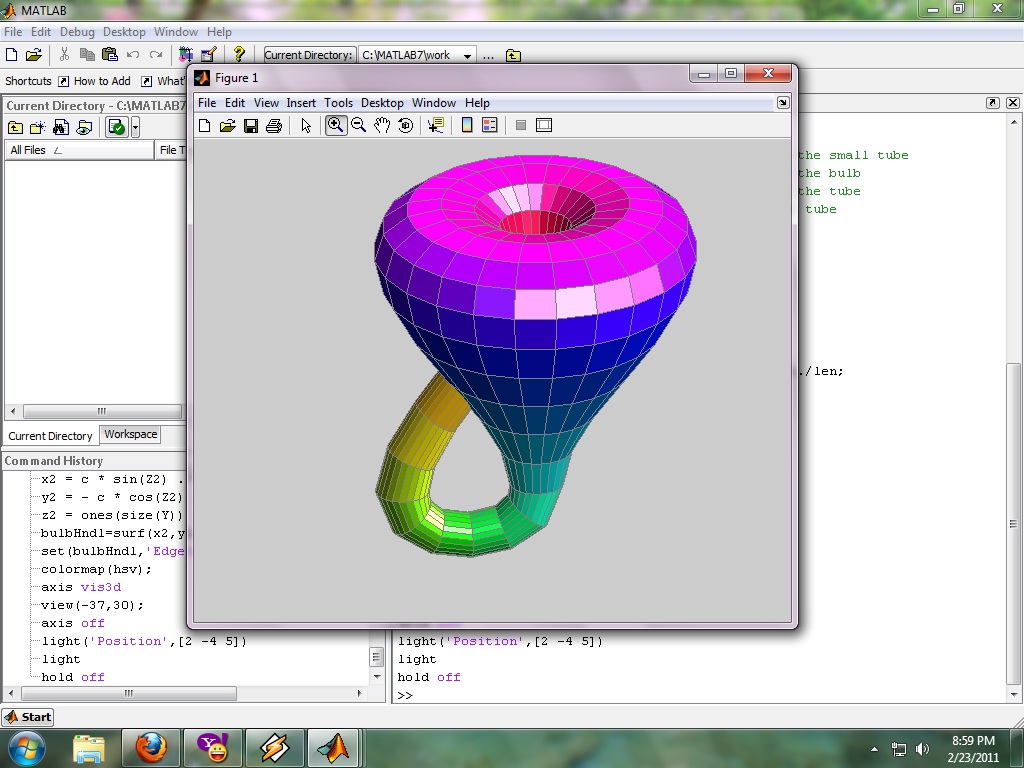Enable Zoom Out mode
The width and height of the screenshot is (1024, 768).
[359, 125]
